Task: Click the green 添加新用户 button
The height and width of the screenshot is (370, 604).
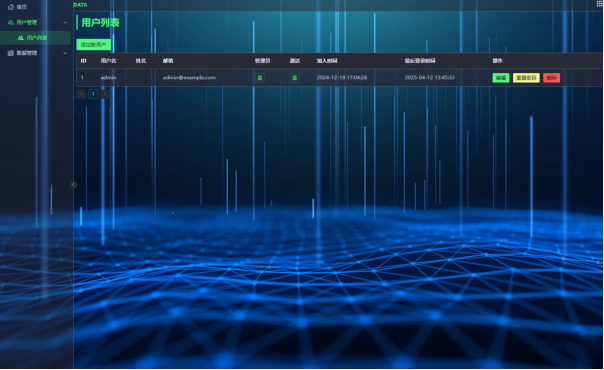Action: pos(93,45)
